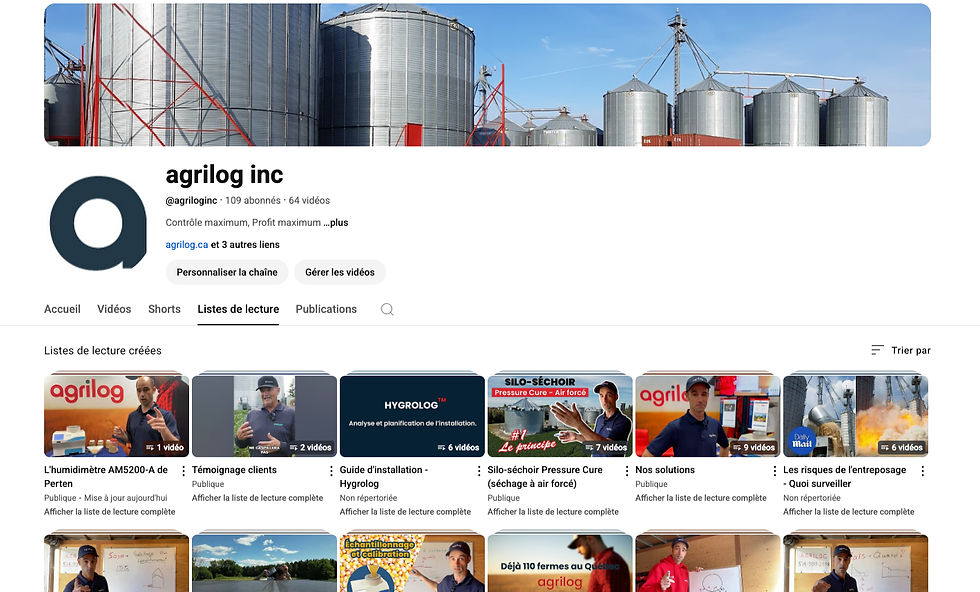Click 'L'humidimètre AM5200-A de Perten' title
Image resolution: width=980 pixels, height=592 pixels.
pyautogui.click(x=106, y=476)
